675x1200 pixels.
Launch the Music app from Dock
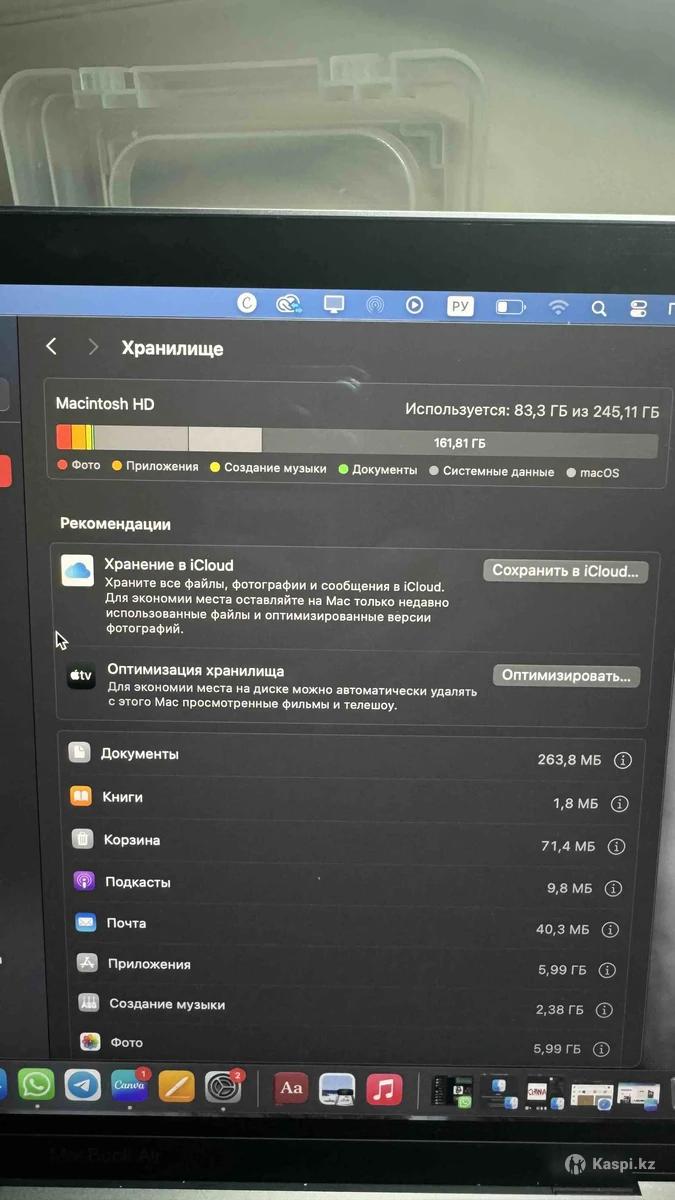click(383, 1089)
